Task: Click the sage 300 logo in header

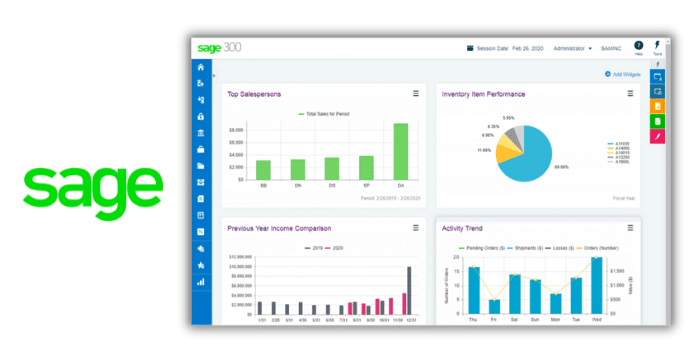Action: pos(219,48)
